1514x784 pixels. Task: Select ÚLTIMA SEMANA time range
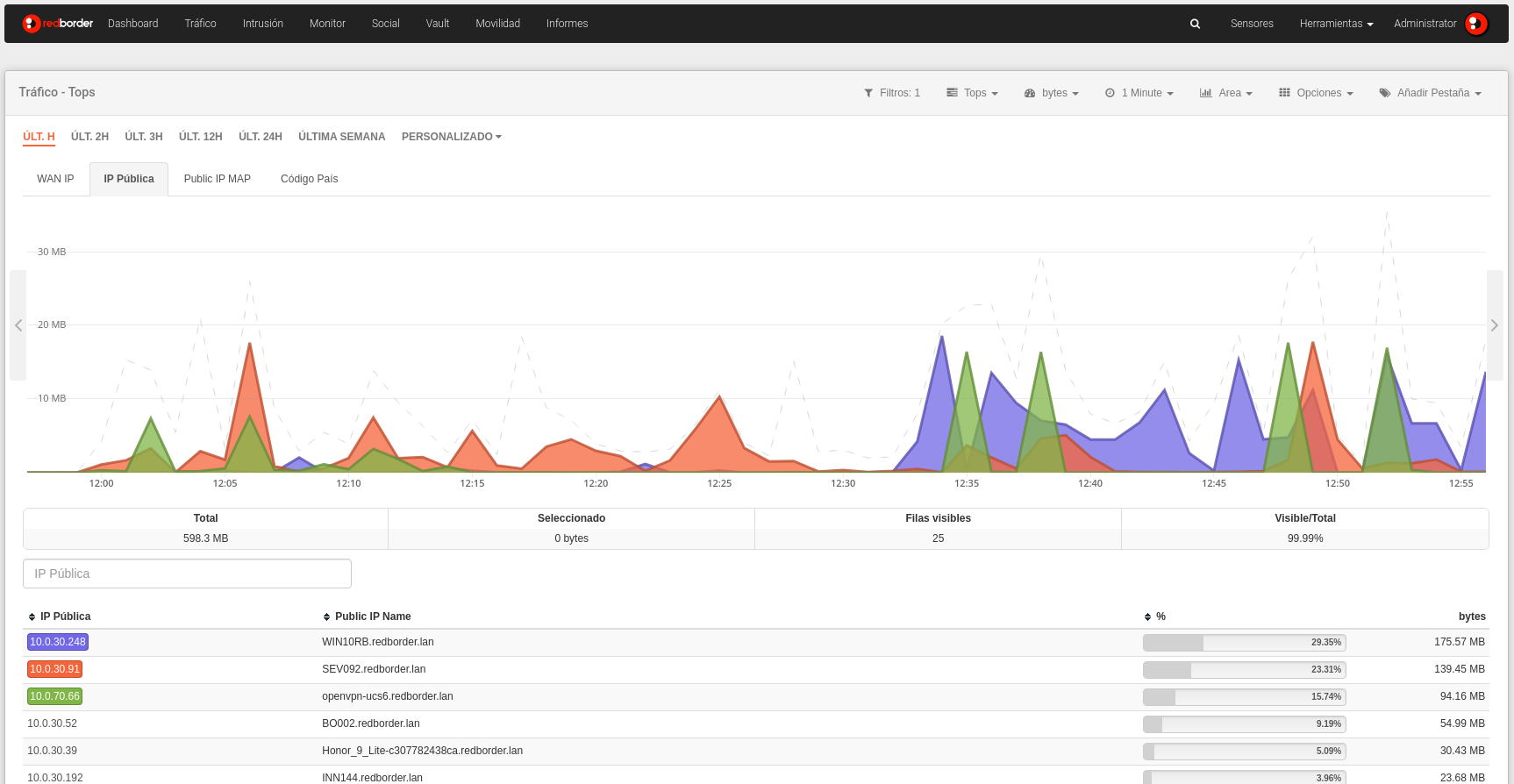(341, 137)
